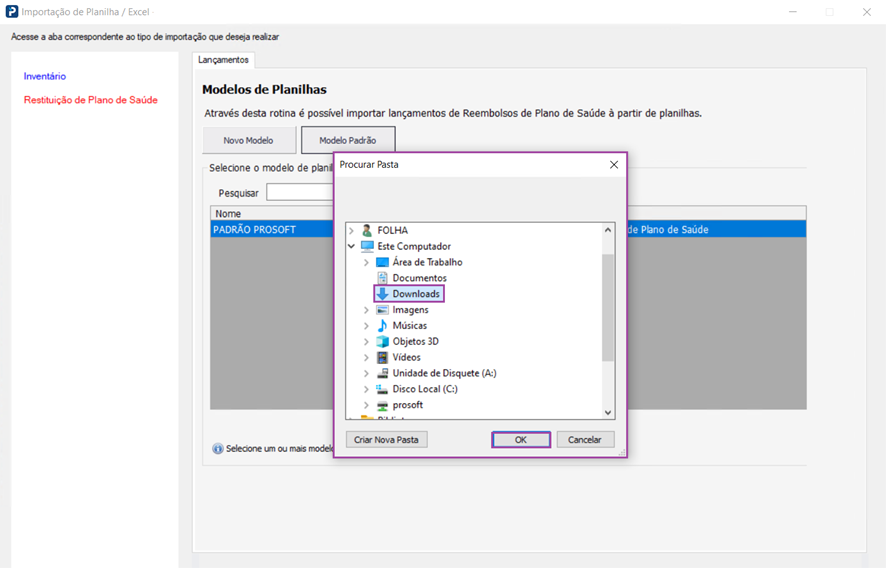This screenshot has width=886, height=568.
Task: Expand the Área de Trabalho node
Action: 366,262
